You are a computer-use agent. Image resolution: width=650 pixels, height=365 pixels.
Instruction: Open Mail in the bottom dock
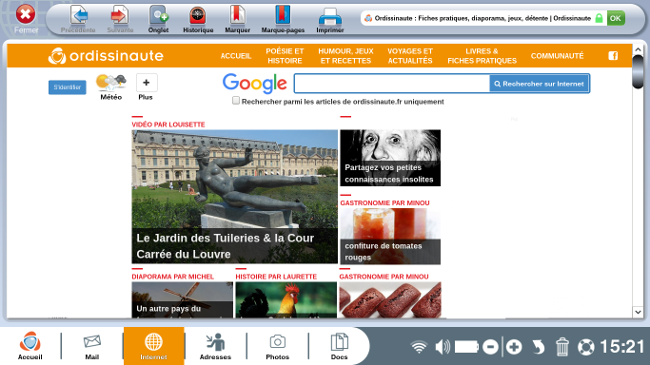click(x=92, y=346)
